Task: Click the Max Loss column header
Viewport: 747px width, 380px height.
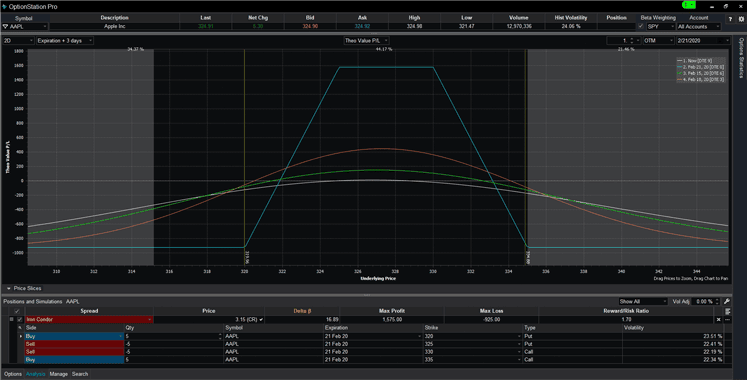Action: click(x=491, y=311)
